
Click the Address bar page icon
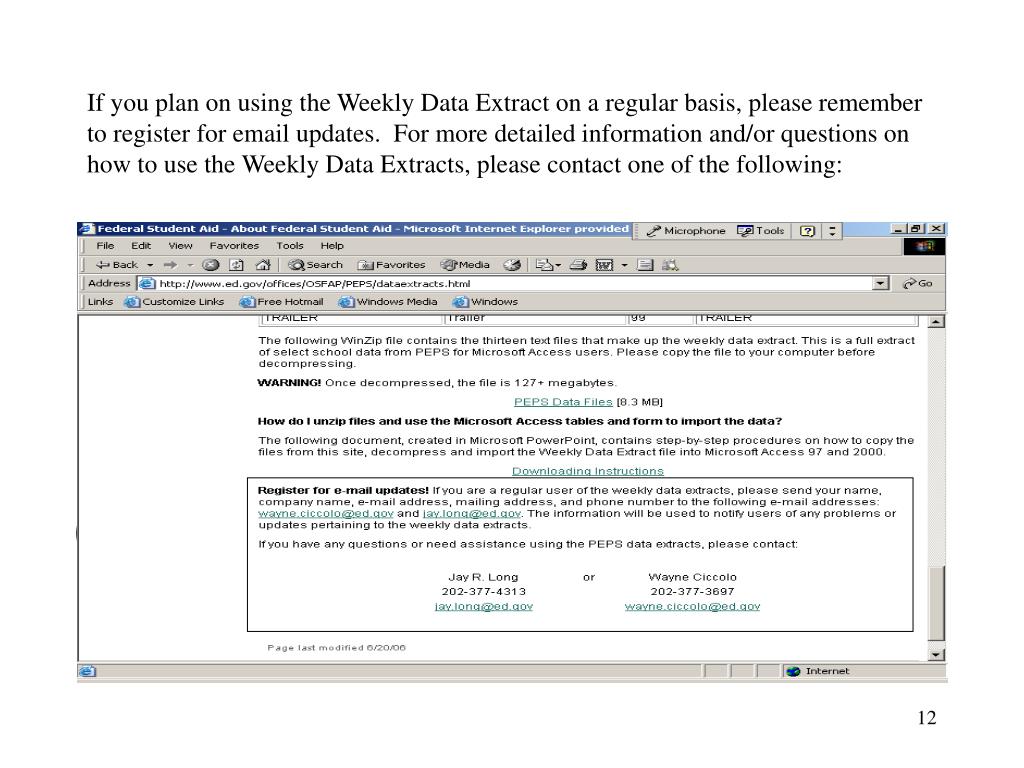[x=147, y=284]
